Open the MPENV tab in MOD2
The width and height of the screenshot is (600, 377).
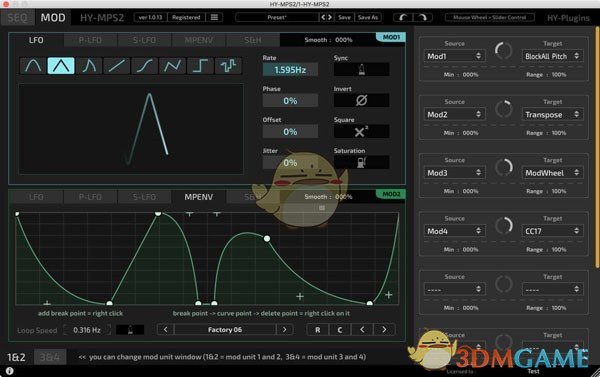199,197
